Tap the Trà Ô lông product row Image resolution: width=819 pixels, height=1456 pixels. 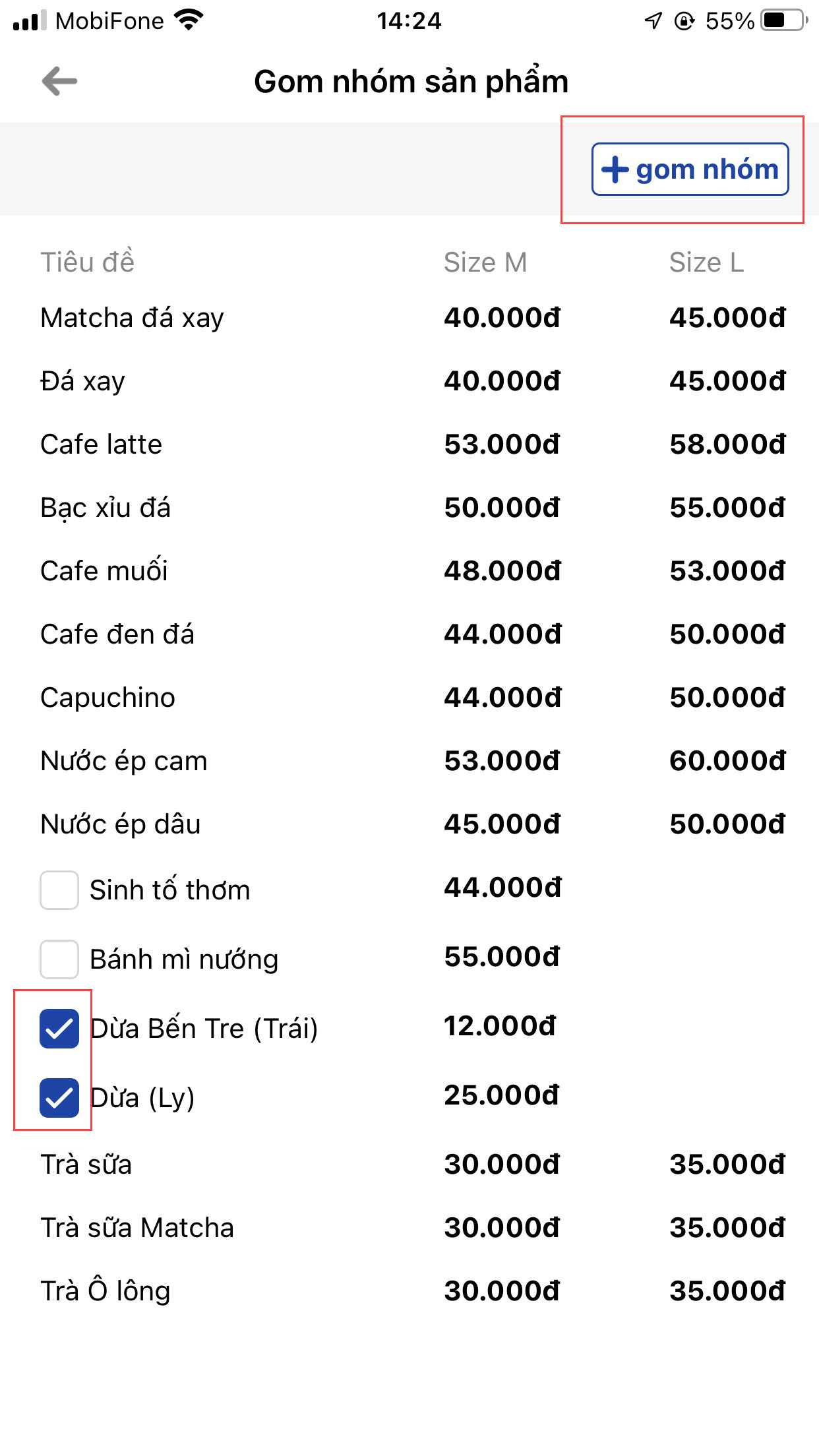pos(106,1291)
